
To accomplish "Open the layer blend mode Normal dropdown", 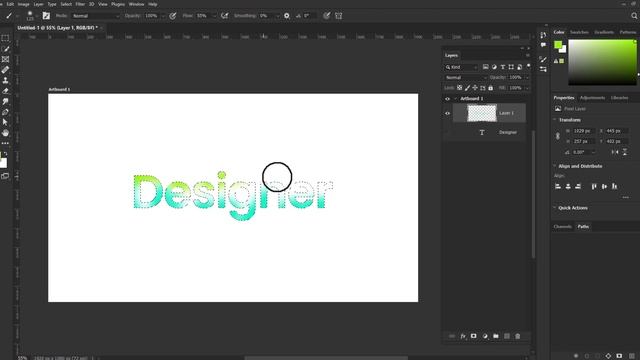I will (466, 78).
